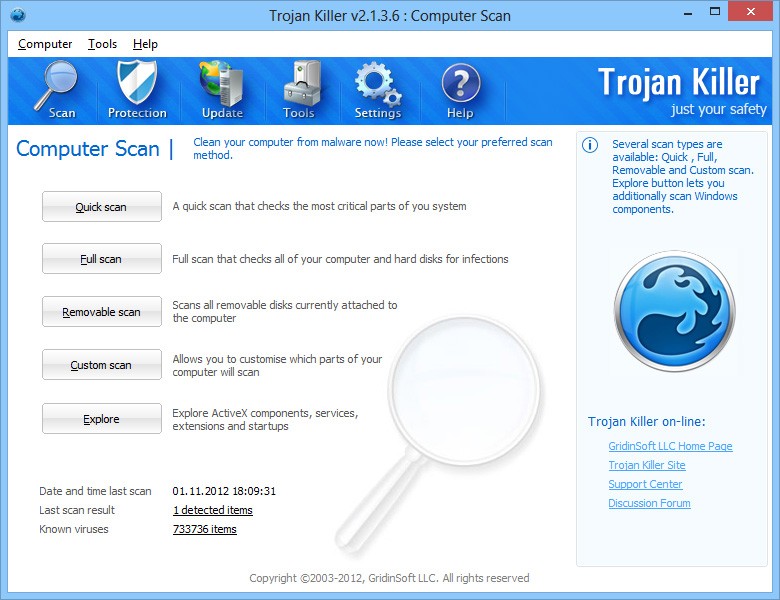The height and width of the screenshot is (600, 780).
Task: Click the Trojan Killer title bar app icon
Action: [x=18, y=15]
